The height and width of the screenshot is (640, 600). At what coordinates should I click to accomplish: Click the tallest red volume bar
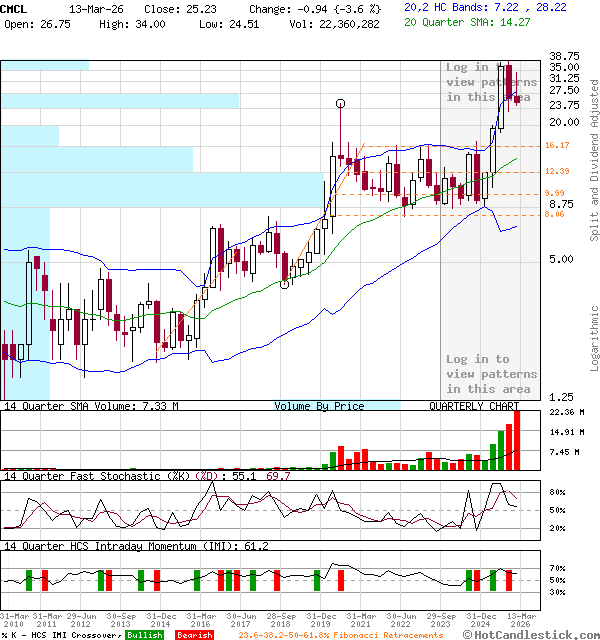pyautogui.click(x=516, y=439)
